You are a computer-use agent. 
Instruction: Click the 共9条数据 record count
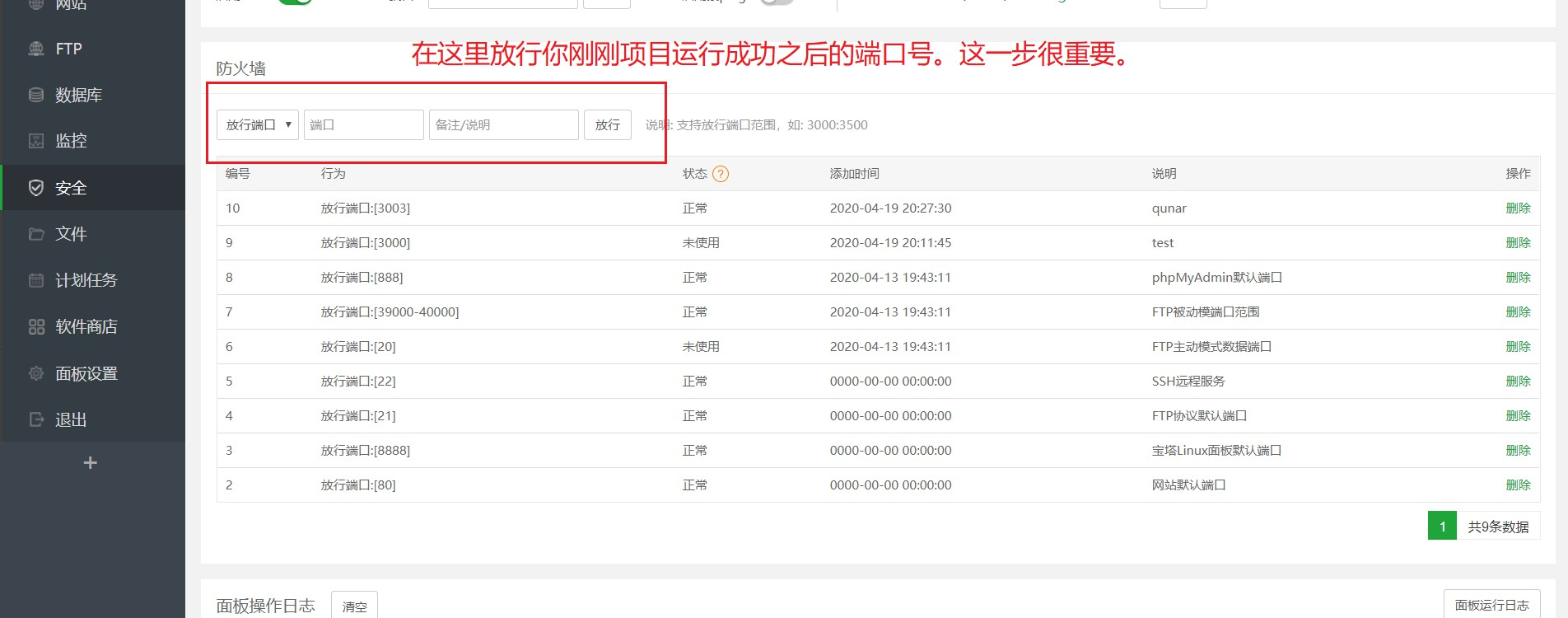point(1498,527)
